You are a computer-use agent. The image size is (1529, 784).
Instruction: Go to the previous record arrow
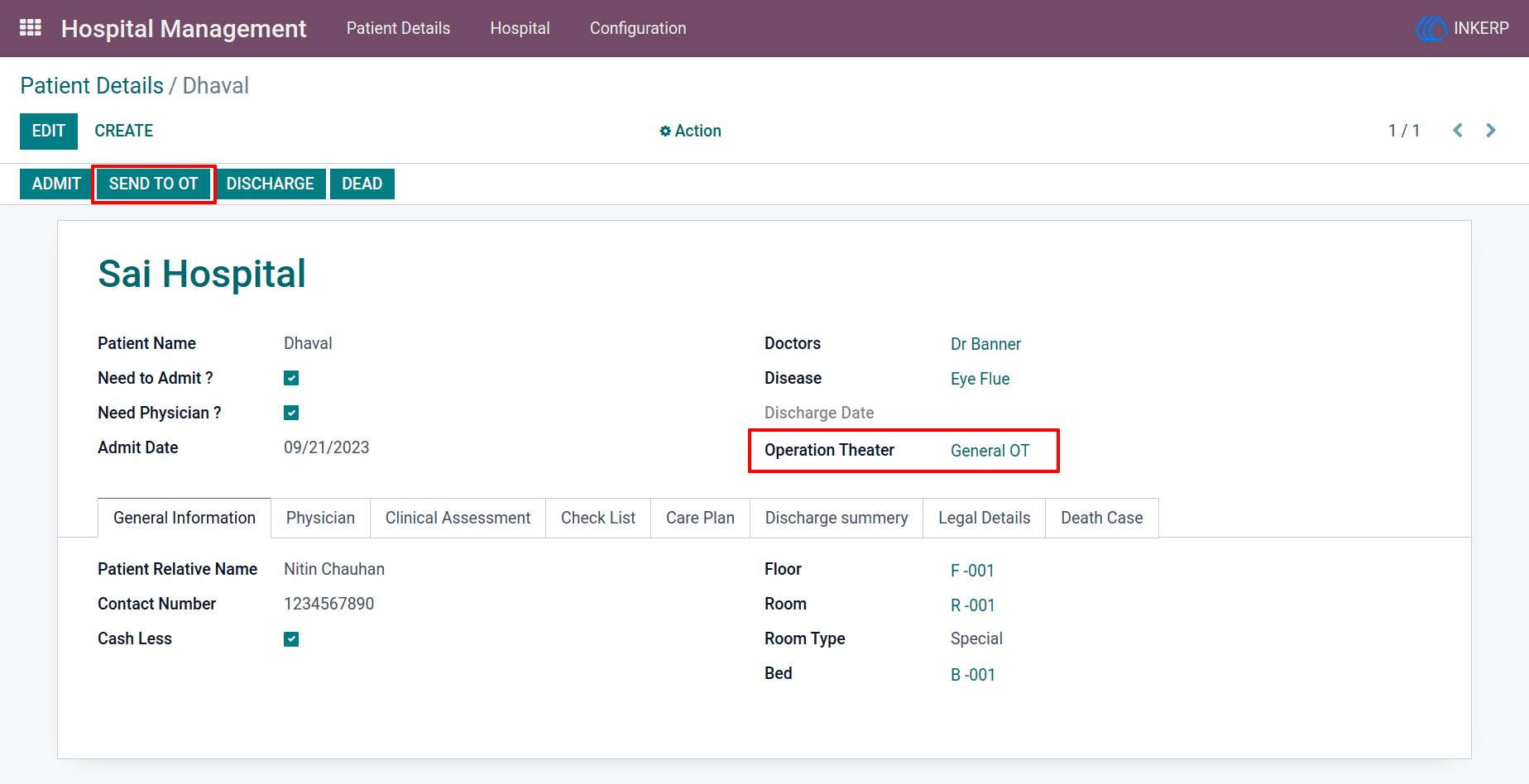(x=1458, y=131)
